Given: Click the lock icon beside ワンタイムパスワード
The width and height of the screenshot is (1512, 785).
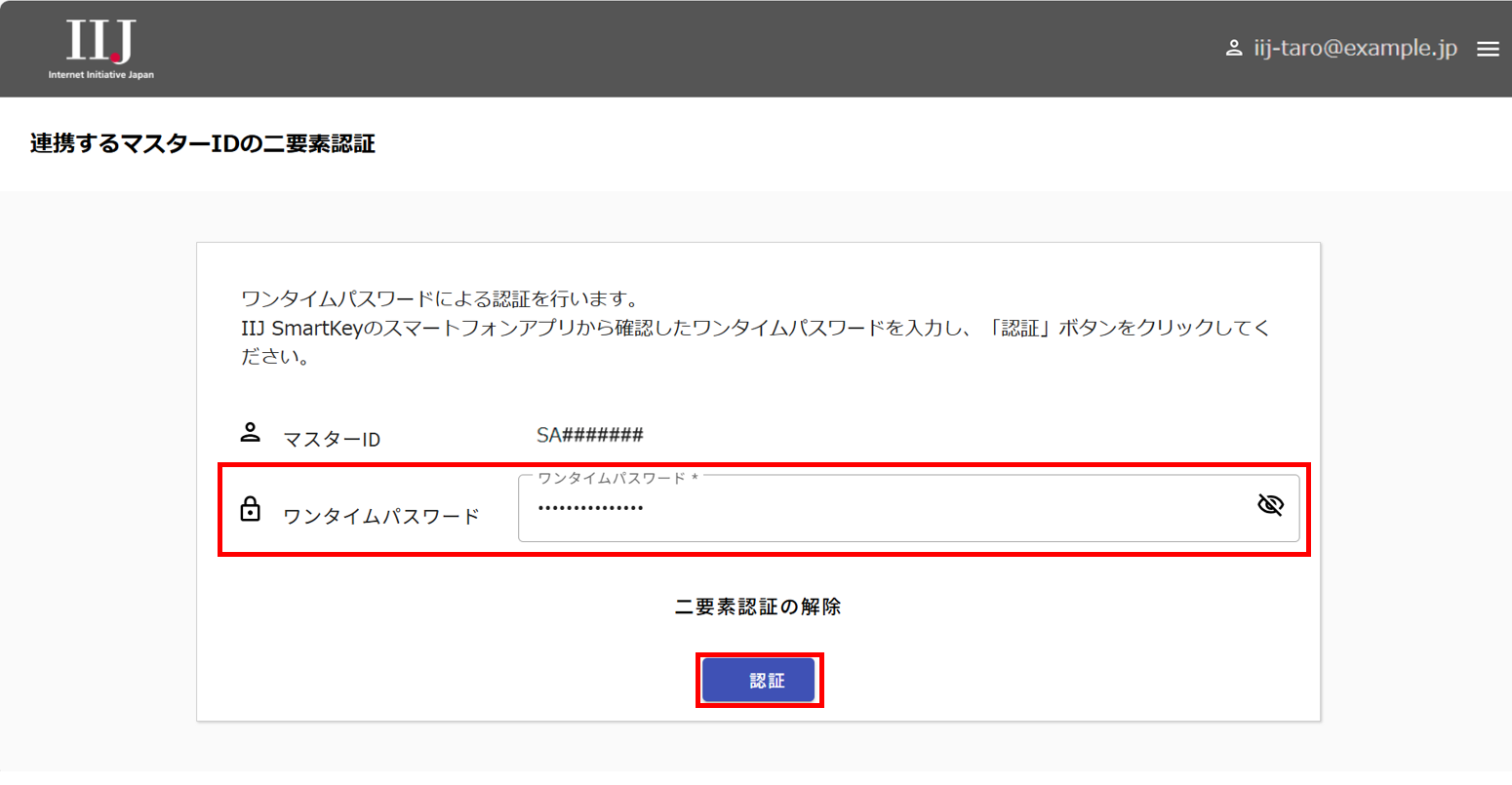Looking at the screenshot, I should coord(251,509).
